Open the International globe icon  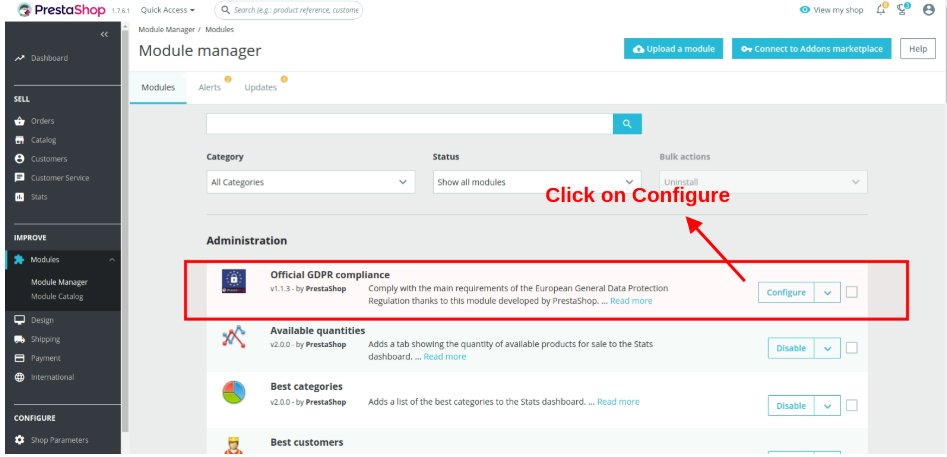tap(20, 377)
